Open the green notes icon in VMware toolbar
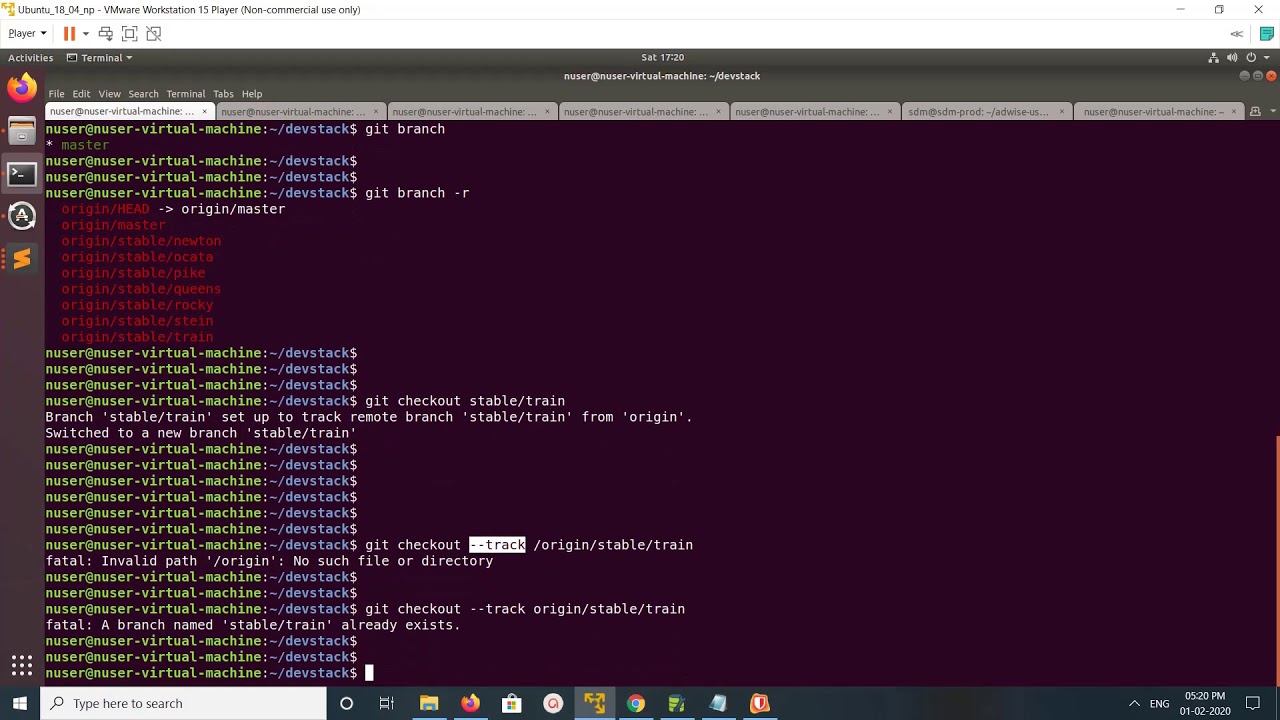This screenshot has width=1280, height=720. pyautogui.click(x=1266, y=33)
